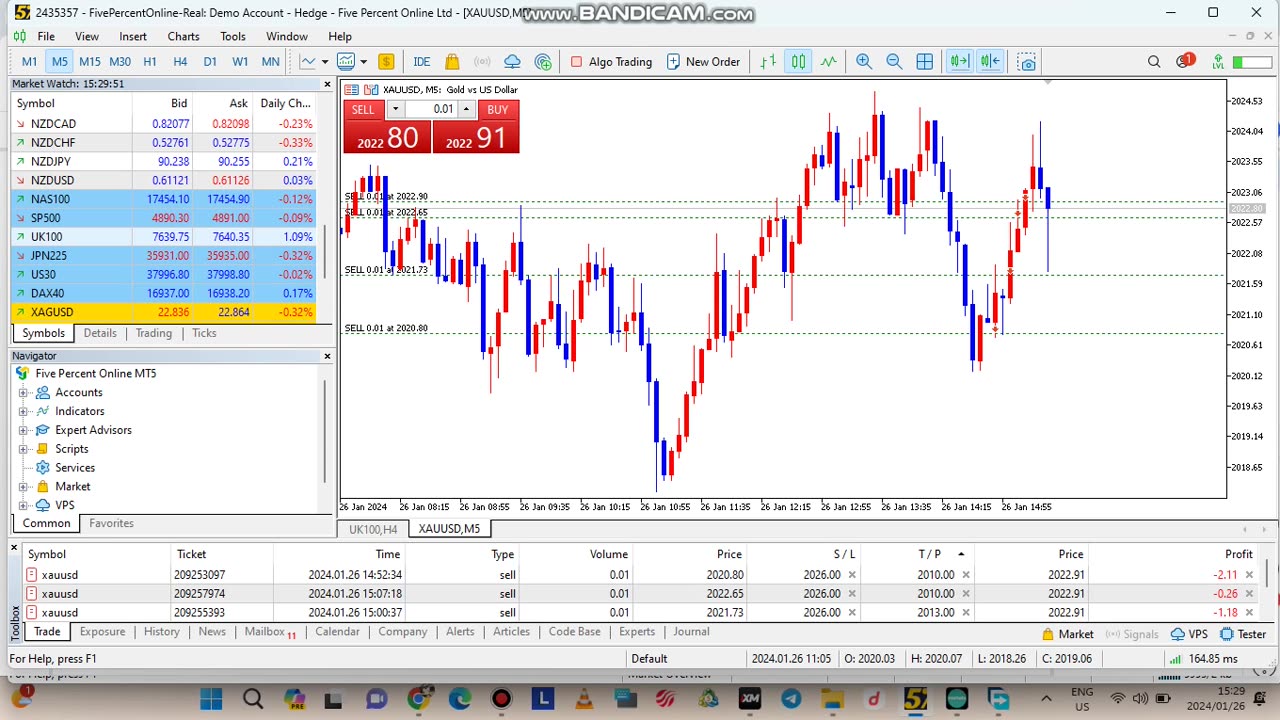Expand the Market tree node

click(x=23, y=487)
